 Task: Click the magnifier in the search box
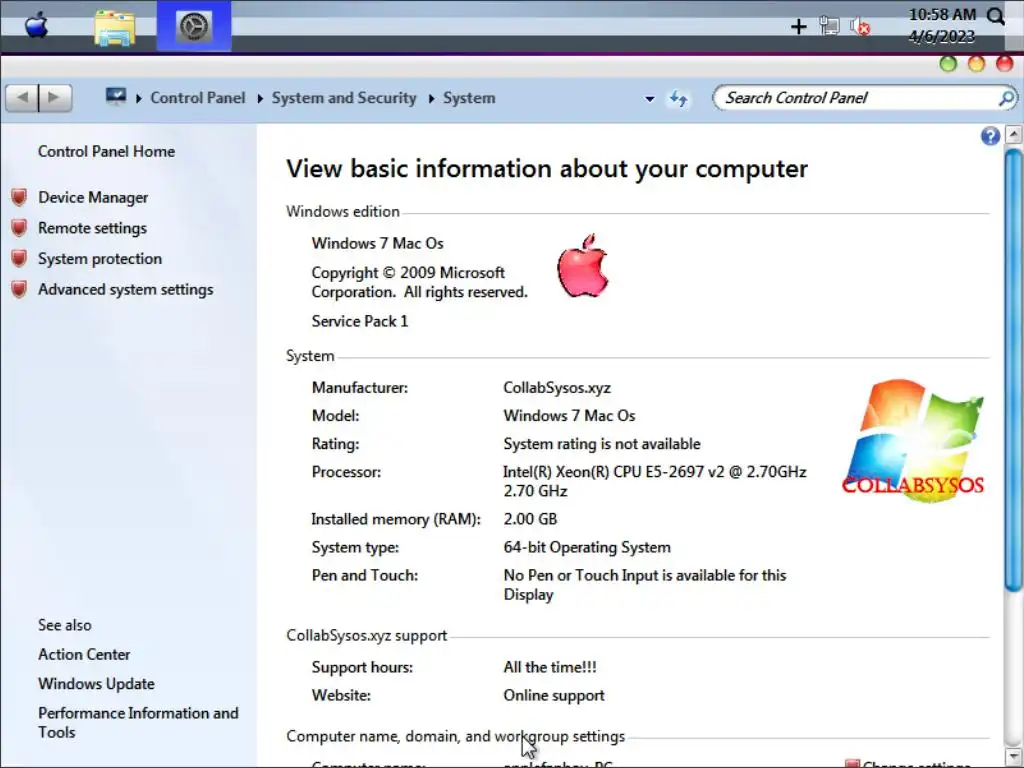1006,98
